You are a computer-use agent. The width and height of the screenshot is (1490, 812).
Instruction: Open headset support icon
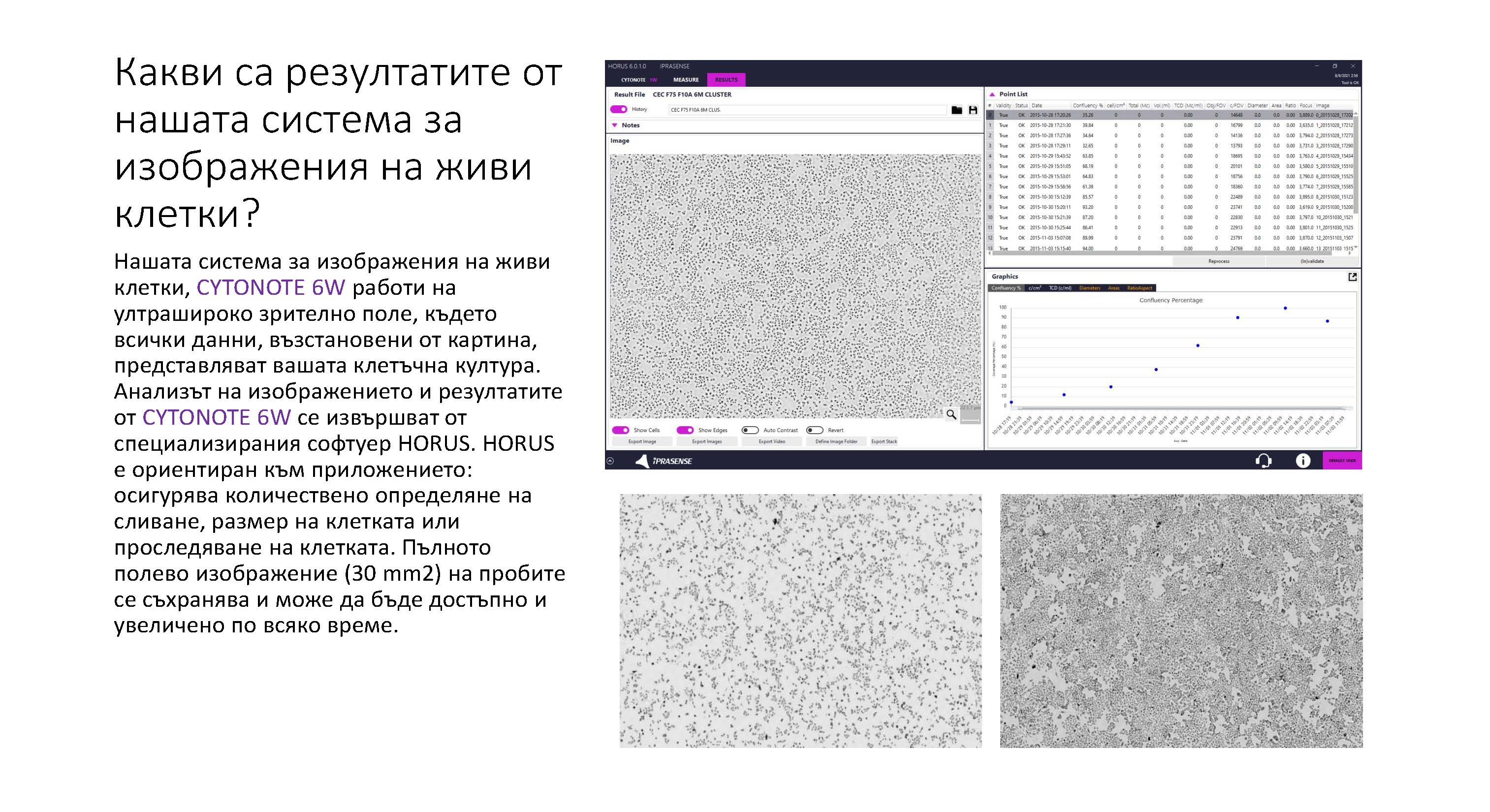[x=1264, y=460]
